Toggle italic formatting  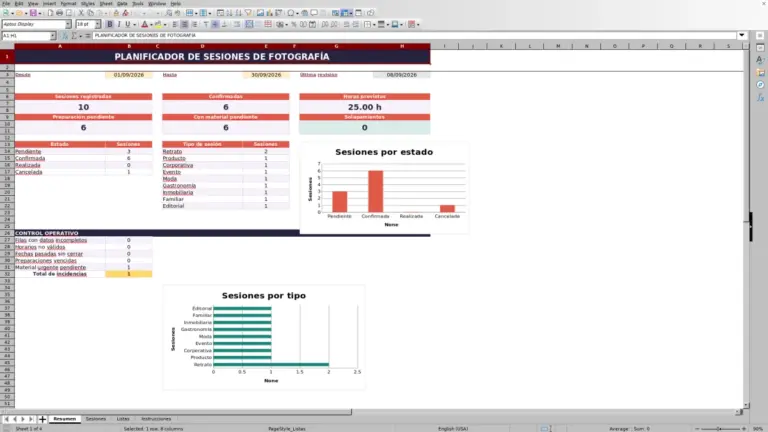click(x=119, y=24)
